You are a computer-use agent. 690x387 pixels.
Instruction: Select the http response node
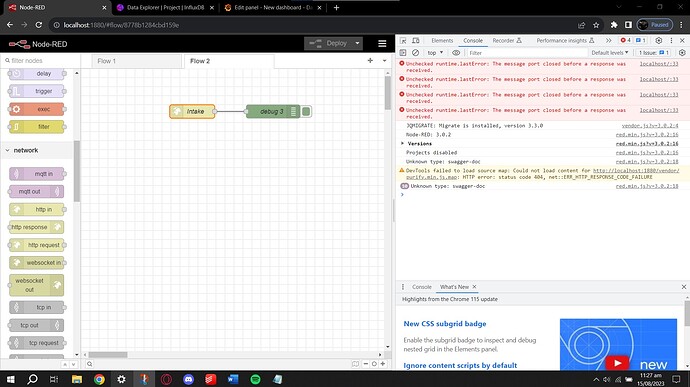pyautogui.click(x=37, y=227)
